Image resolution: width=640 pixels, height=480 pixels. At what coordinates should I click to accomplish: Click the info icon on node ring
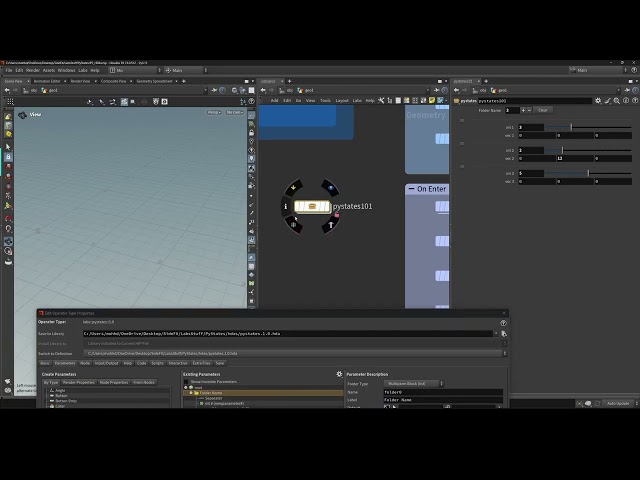pyautogui.click(x=287, y=206)
